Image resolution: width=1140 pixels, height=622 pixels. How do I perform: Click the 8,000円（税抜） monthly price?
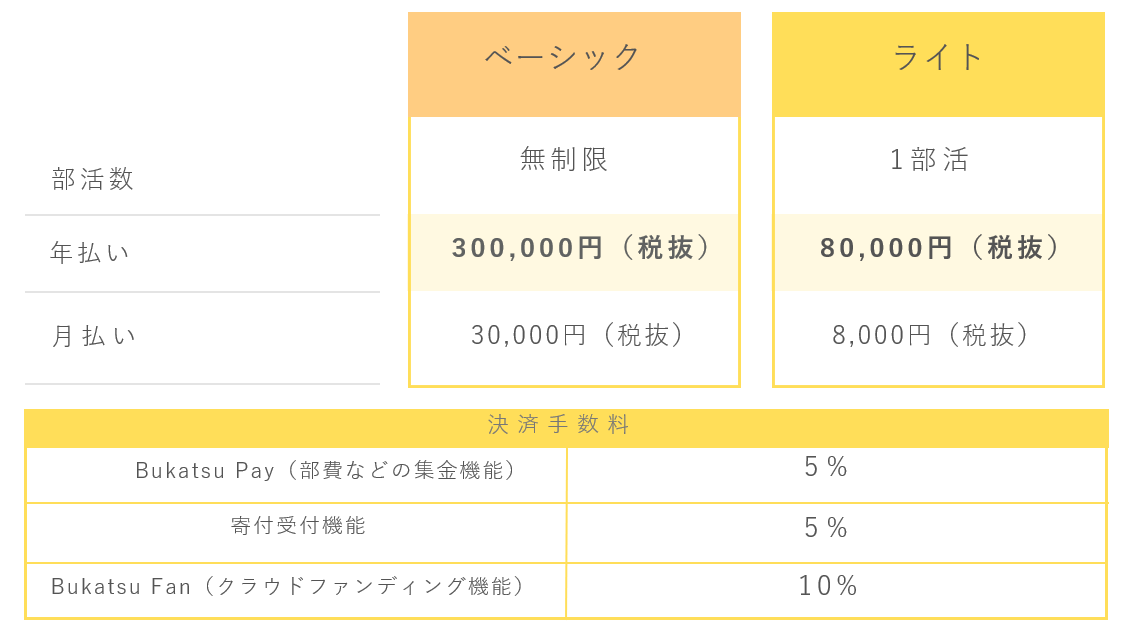coord(930,334)
